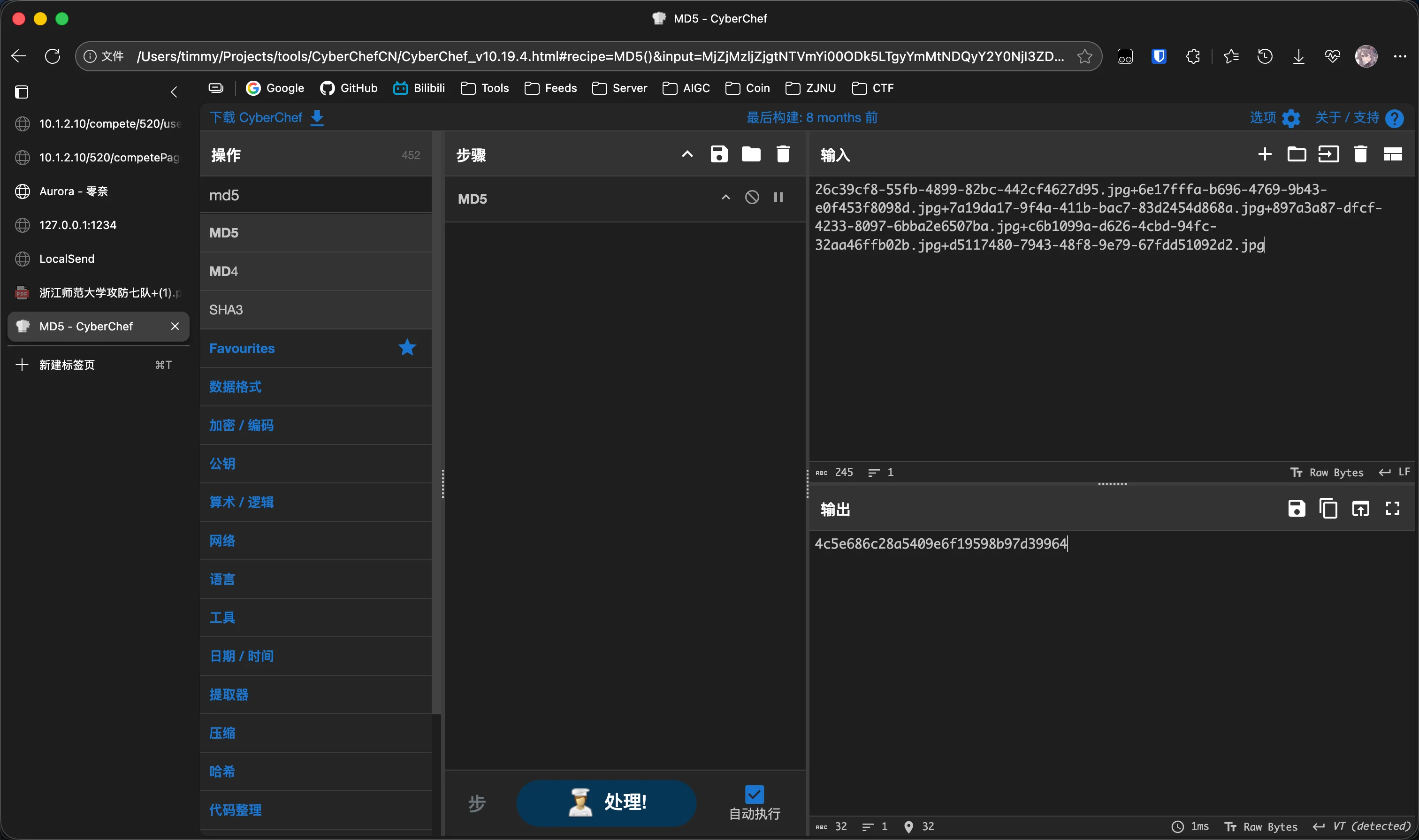
Task: Click the md5 operations search field
Action: [315, 195]
